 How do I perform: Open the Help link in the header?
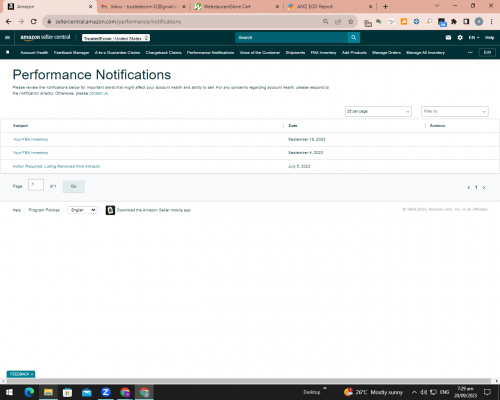click(489, 38)
